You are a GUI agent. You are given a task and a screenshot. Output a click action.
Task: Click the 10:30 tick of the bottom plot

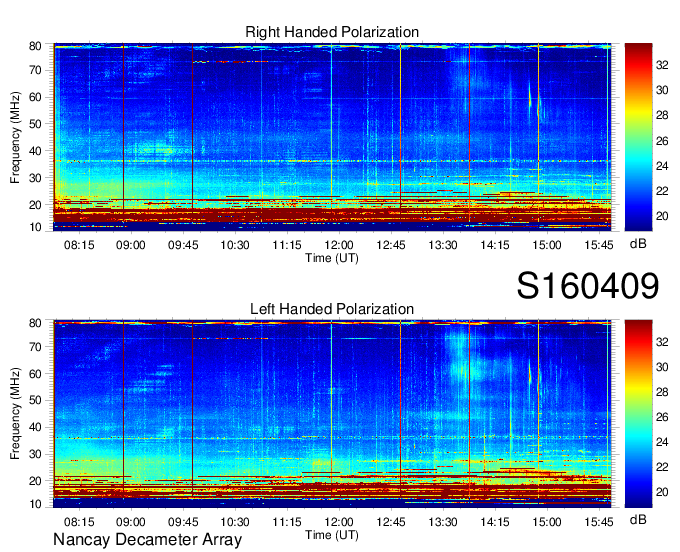(x=235, y=522)
